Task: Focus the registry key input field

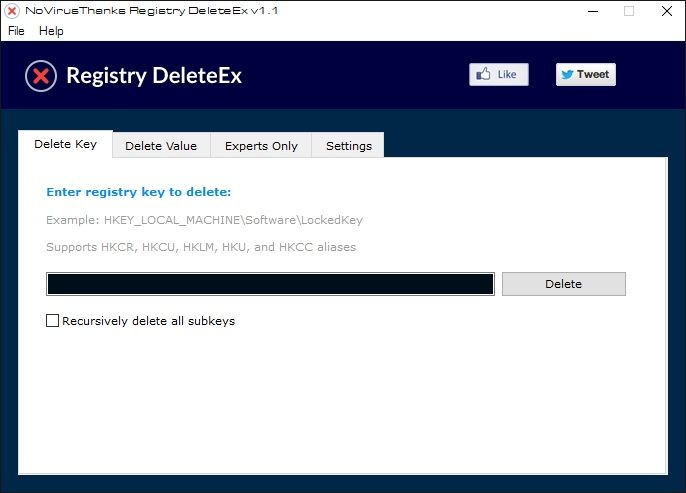Action: [x=270, y=284]
